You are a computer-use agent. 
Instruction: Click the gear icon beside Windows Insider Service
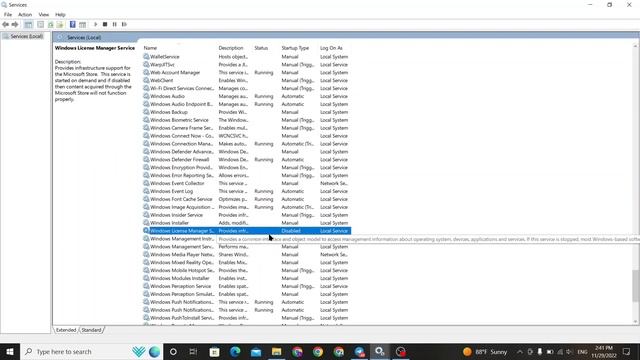click(146, 215)
